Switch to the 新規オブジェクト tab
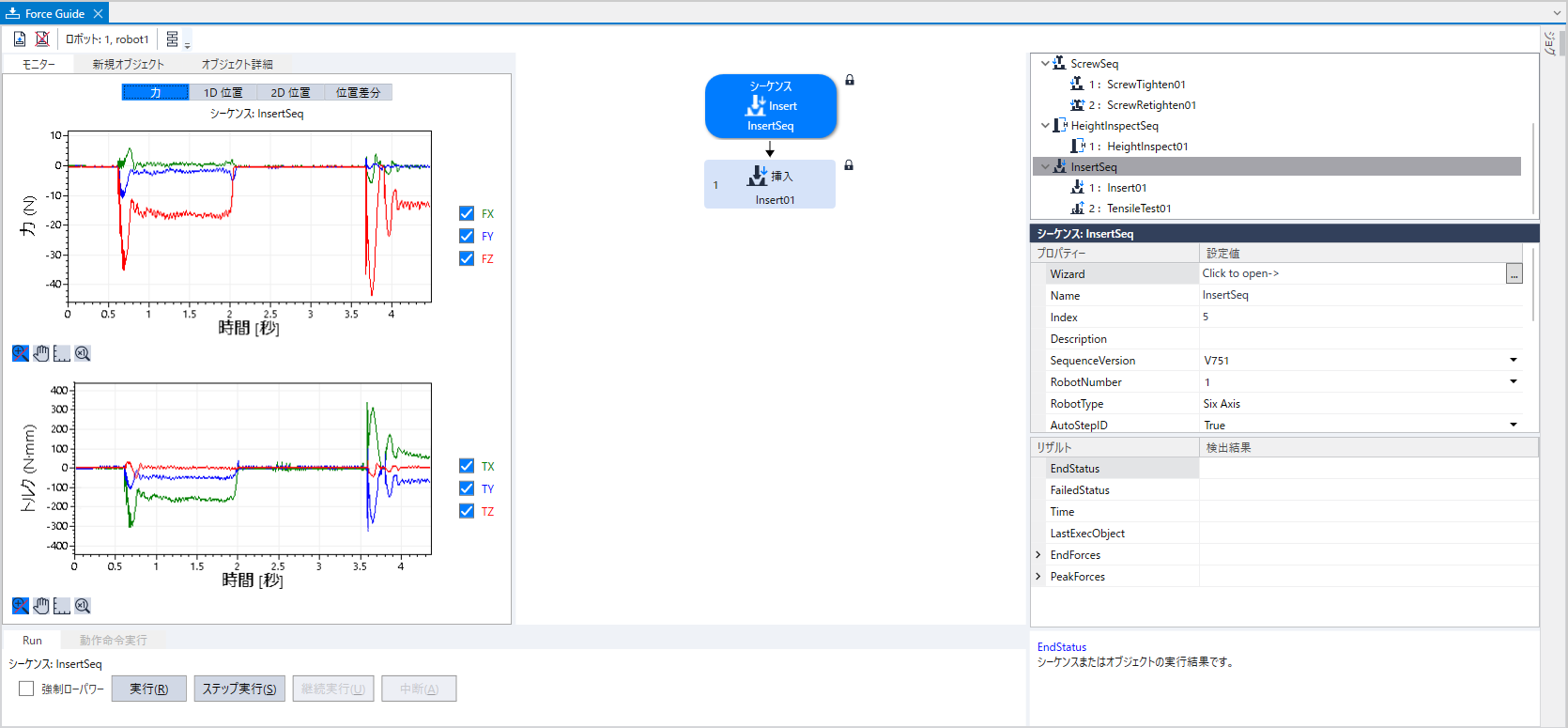This screenshot has height=728, width=1568. coord(128,64)
